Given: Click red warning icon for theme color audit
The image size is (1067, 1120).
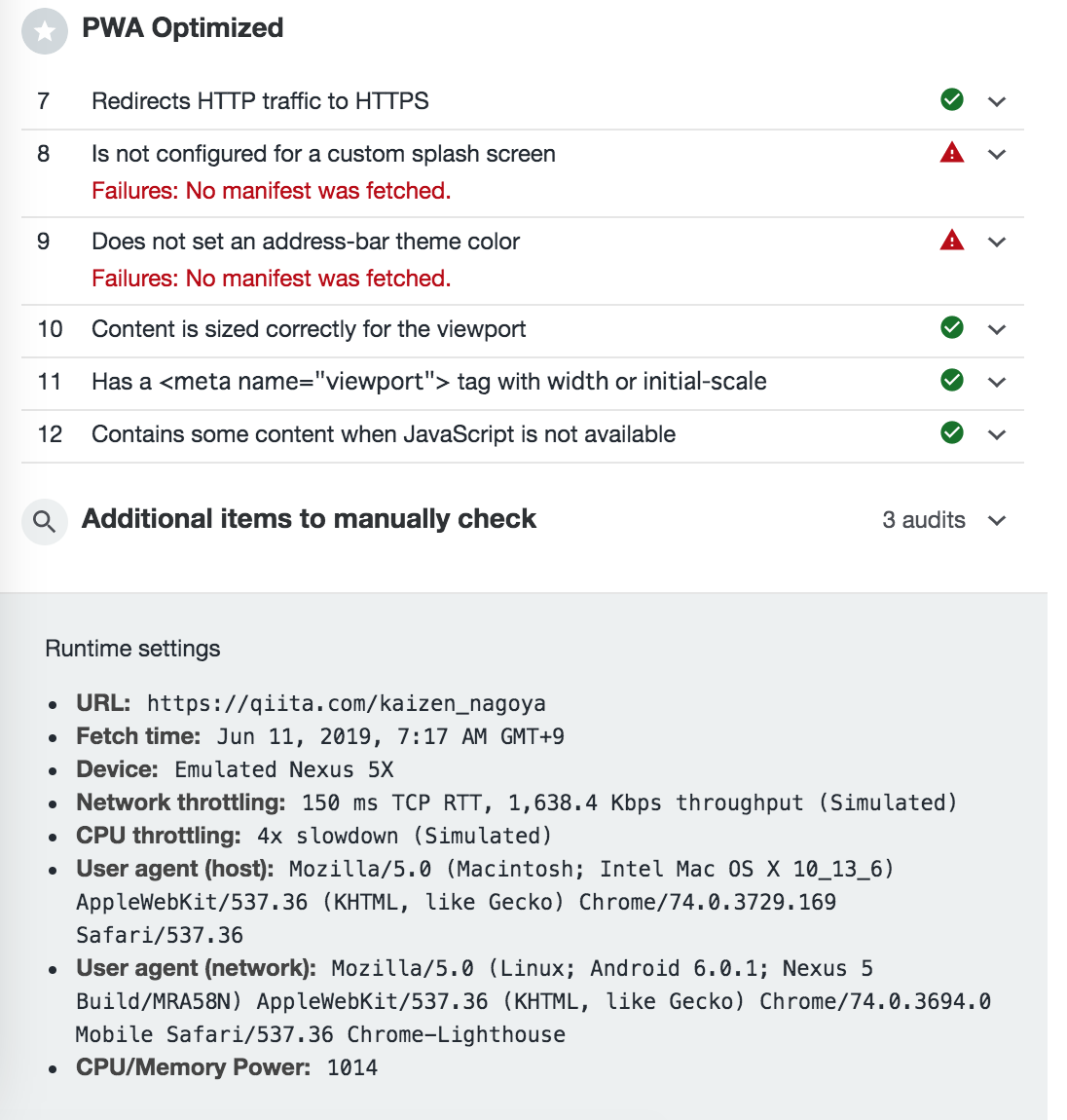Looking at the screenshot, I should click(x=951, y=240).
